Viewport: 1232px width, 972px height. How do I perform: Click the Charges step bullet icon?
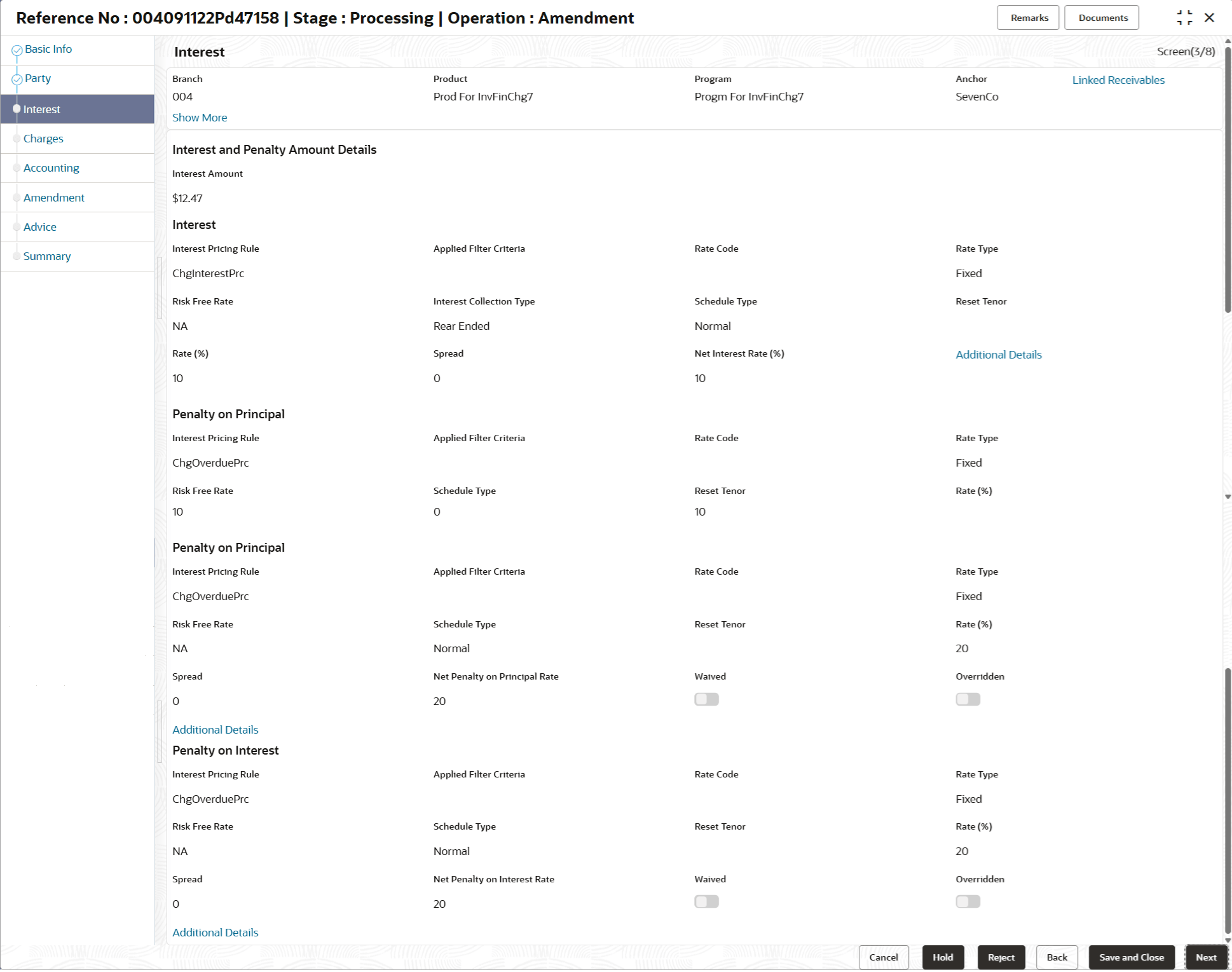[17, 139]
